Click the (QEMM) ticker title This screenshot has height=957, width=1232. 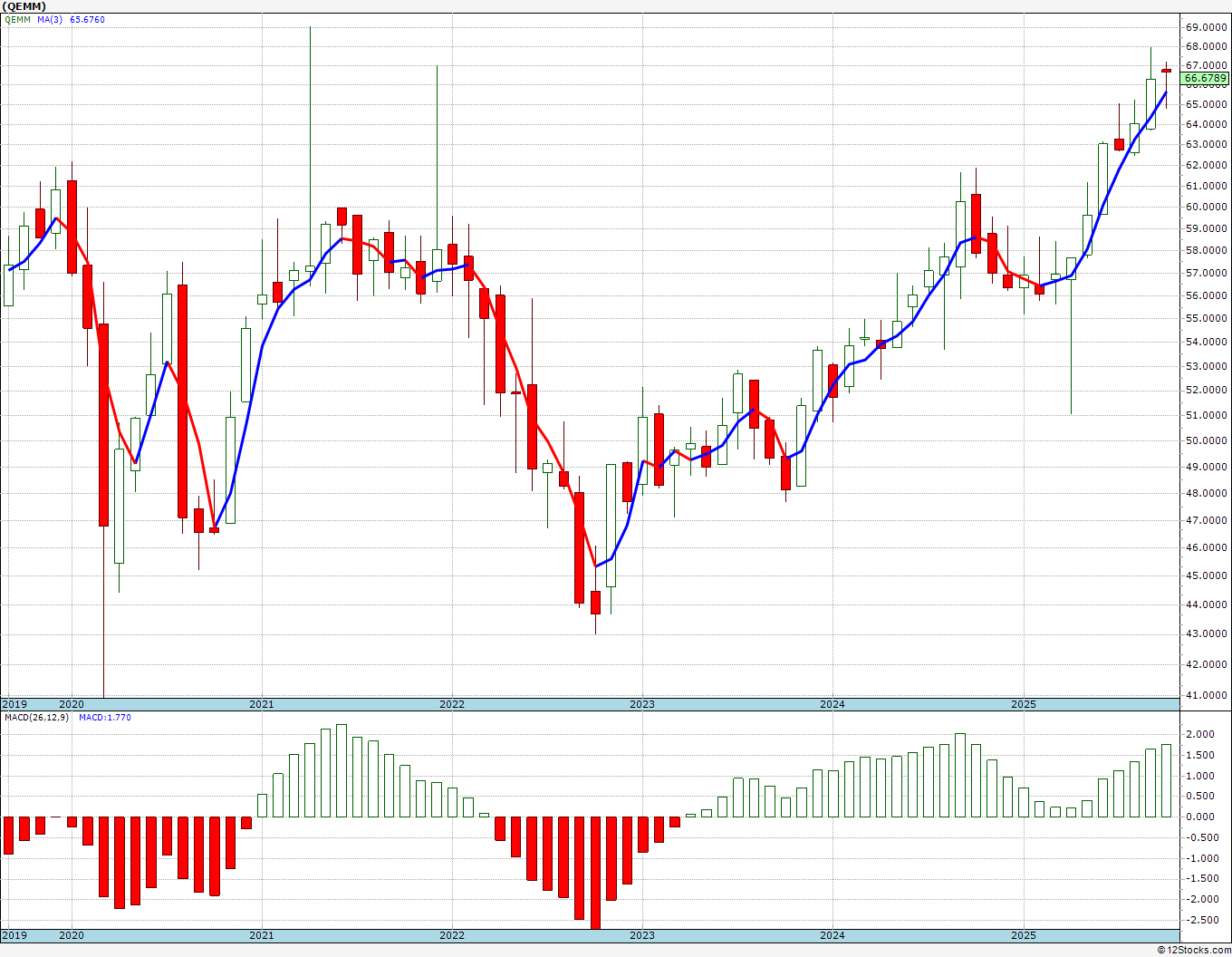(x=24, y=6)
